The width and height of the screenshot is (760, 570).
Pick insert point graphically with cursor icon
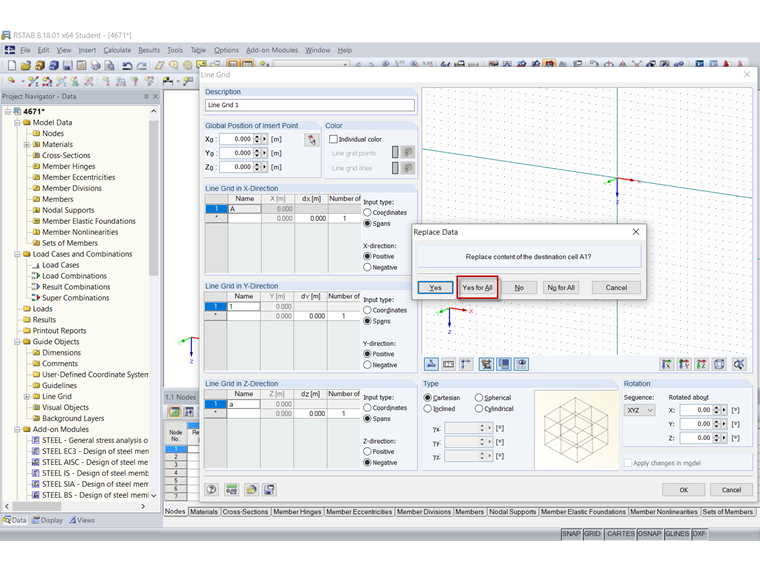tap(312, 140)
